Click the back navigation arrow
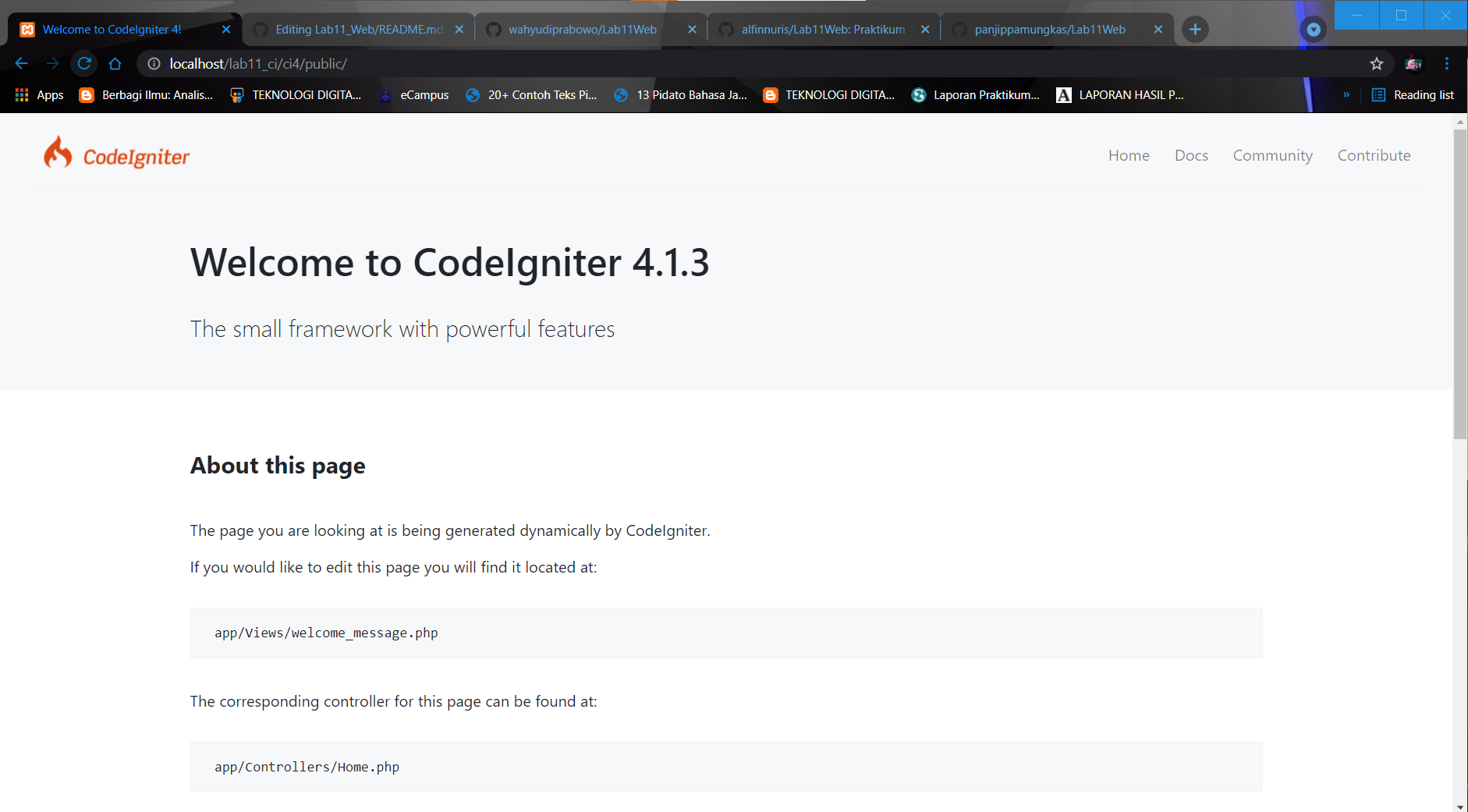Image resolution: width=1468 pixels, height=812 pixels. tap(20, 63)
